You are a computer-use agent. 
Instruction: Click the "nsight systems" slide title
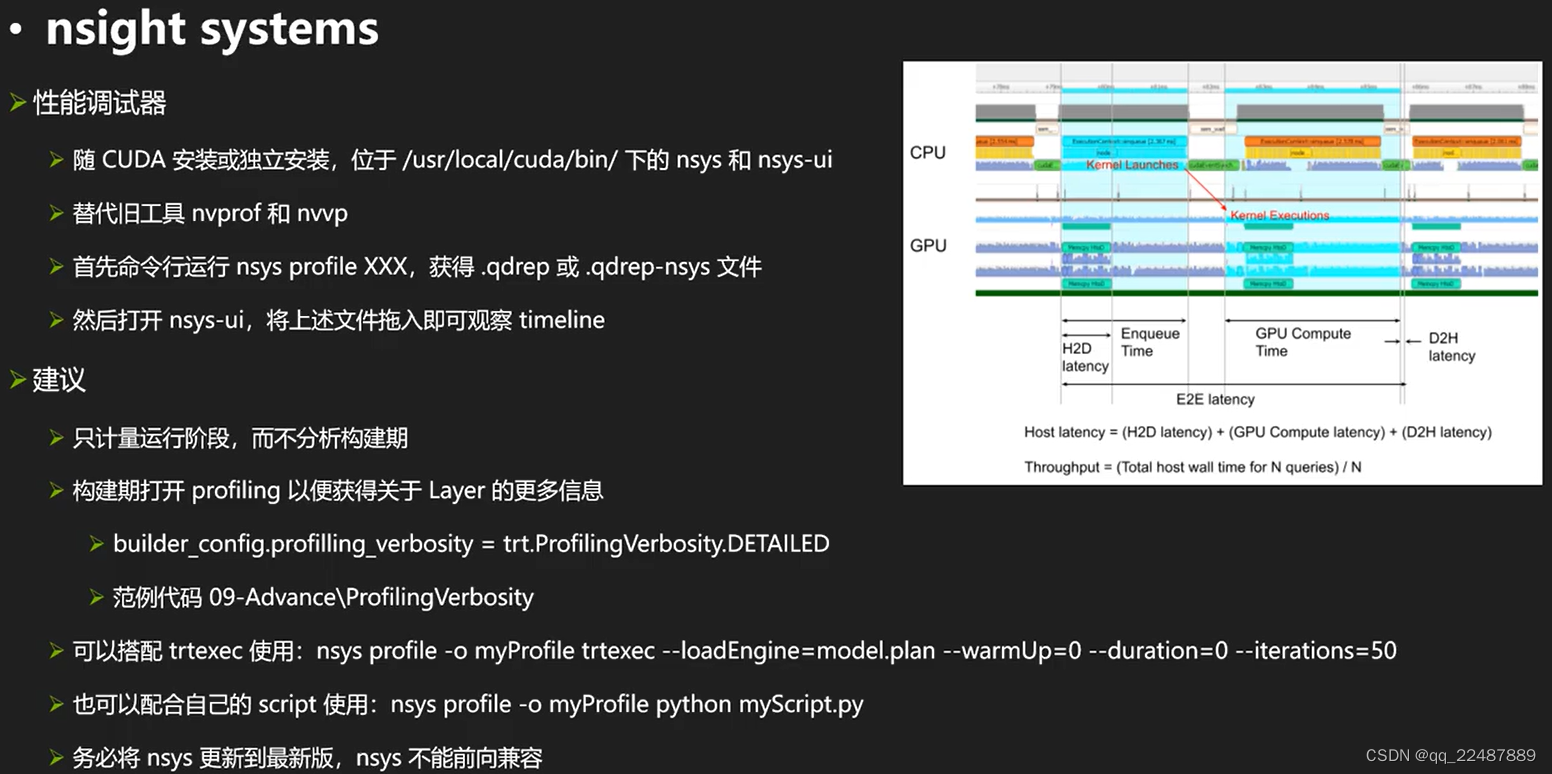212,29
